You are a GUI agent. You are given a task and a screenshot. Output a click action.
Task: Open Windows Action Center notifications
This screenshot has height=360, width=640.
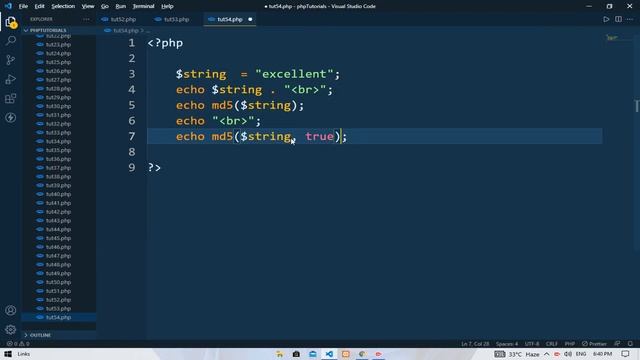click(626, 354)
